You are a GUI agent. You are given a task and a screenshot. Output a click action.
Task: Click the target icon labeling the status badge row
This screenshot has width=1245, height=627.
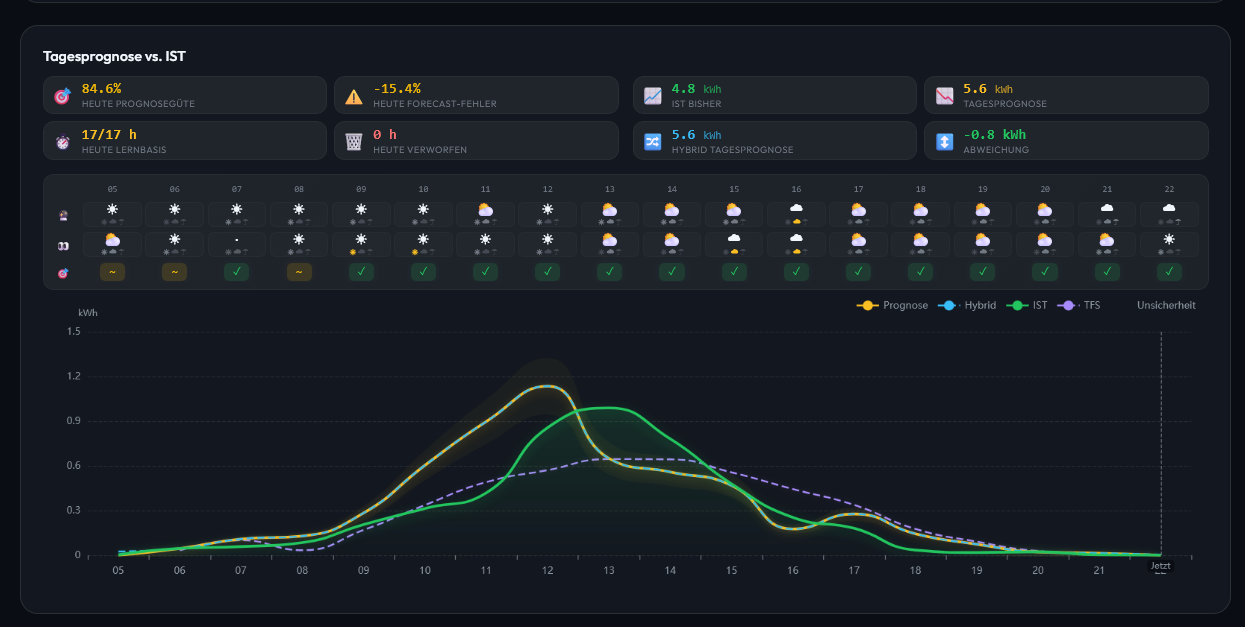(x=64, y=272)
